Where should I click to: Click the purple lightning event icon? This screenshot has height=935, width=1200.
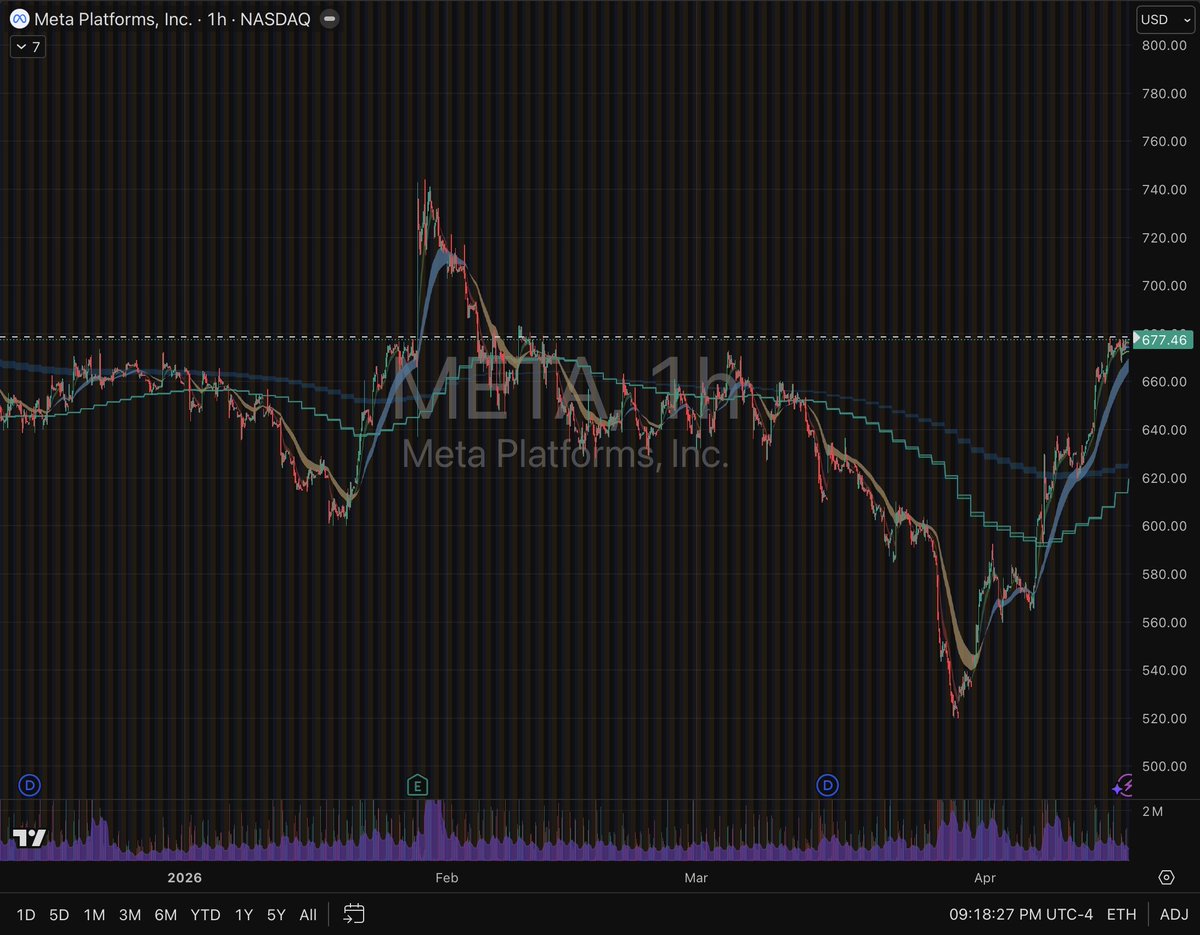1123,786
